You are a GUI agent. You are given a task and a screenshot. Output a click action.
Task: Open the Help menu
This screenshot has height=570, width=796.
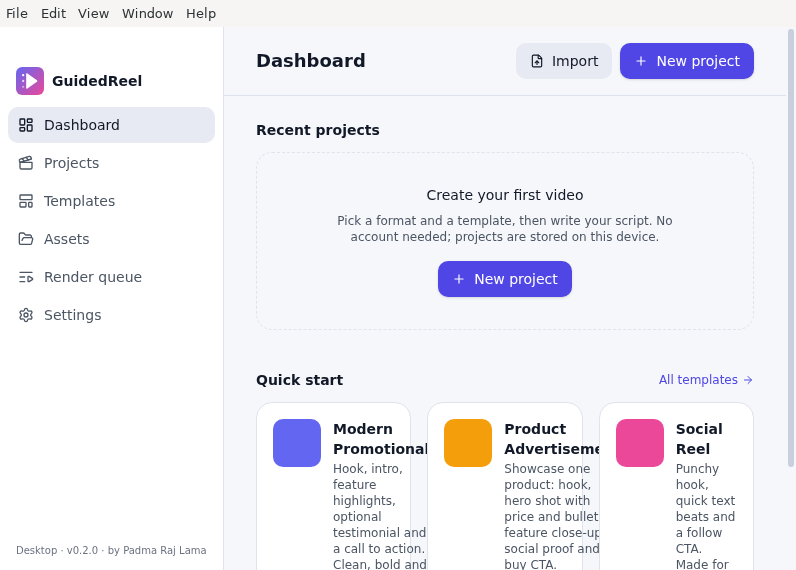tap(201, 13)
